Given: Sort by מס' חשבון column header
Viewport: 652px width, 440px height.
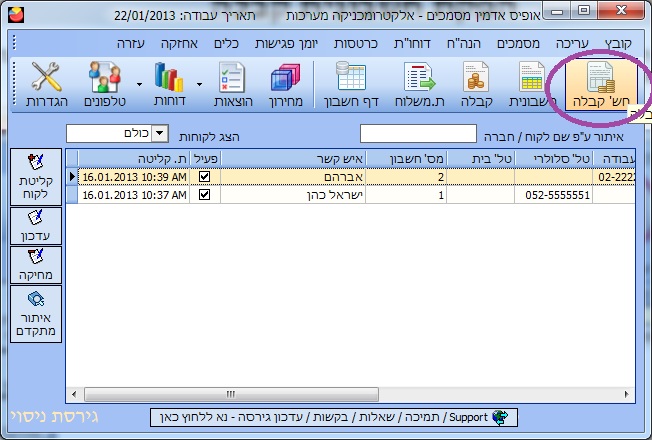Looking at the screenshot, I should click(406, 158).
